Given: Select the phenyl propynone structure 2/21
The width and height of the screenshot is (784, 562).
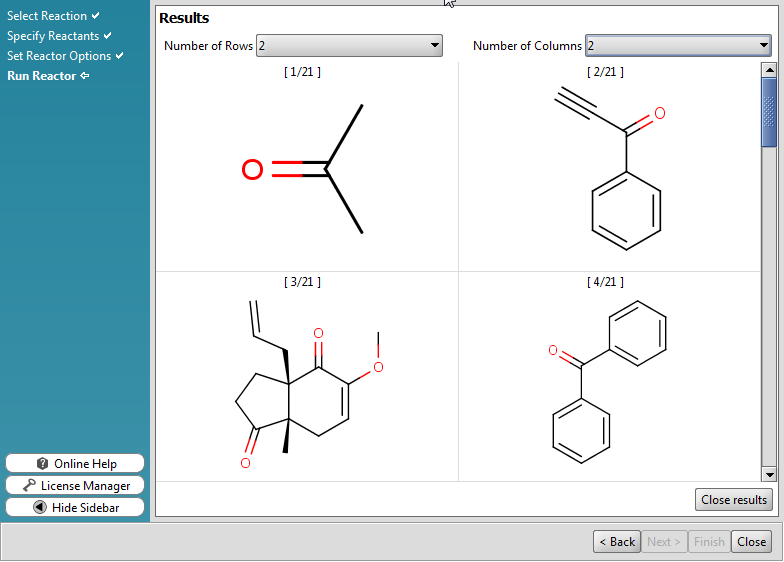Looking at the screenshot, I should pyautogui.click(x=610, y=170).
